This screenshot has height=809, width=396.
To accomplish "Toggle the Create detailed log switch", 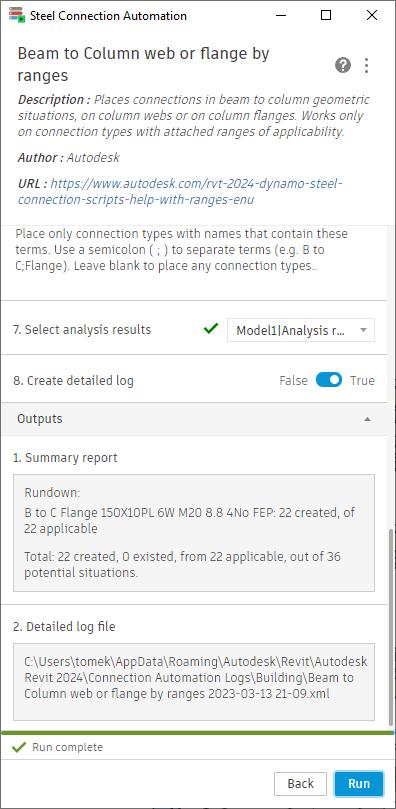I will tap(329, 381).
